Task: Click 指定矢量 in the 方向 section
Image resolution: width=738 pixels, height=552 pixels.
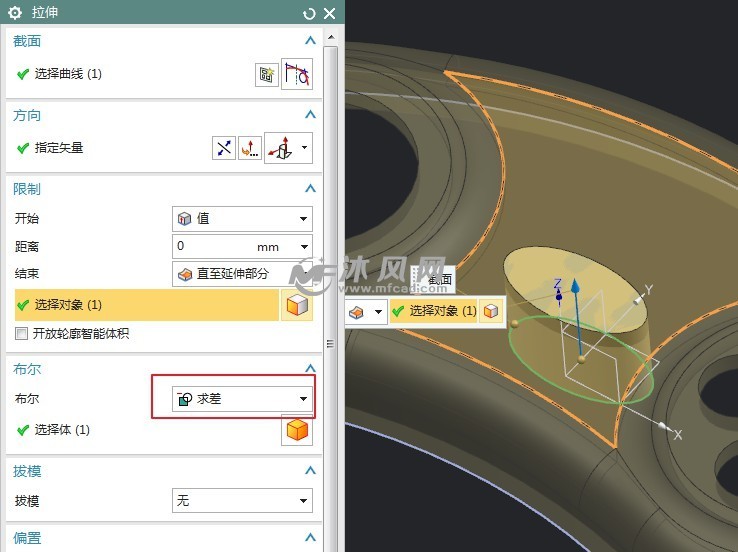Action: [59, 148]
